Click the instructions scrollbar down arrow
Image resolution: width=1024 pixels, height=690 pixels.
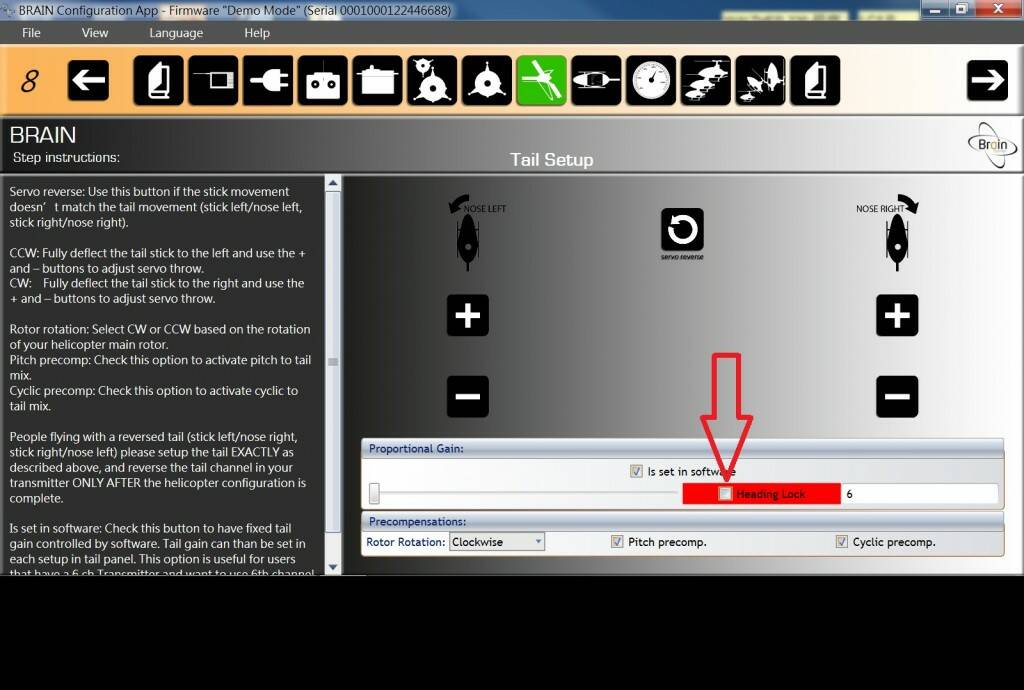[333, 567]
